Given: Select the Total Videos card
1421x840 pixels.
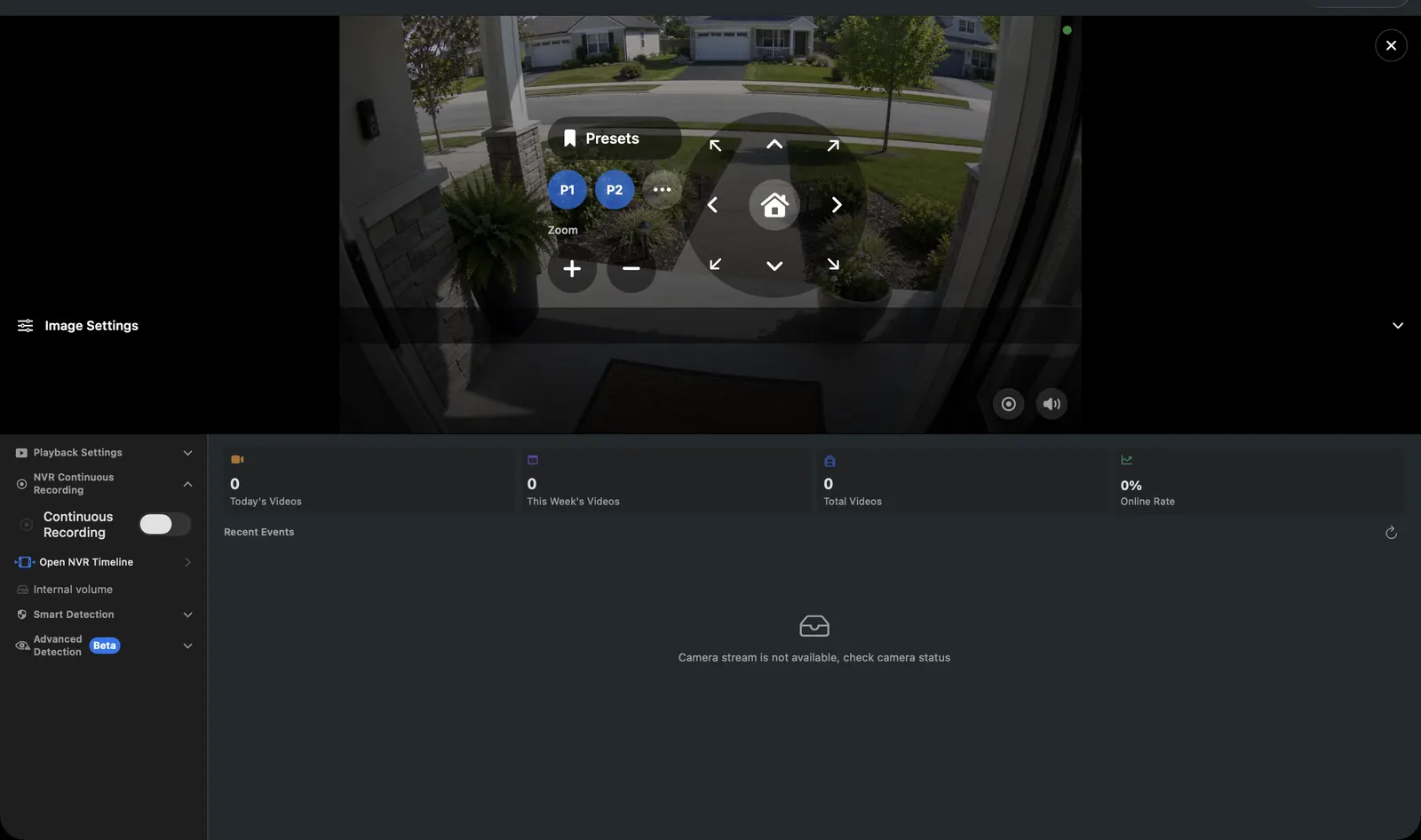Looking at the screenshot, I should [x=962, y=479].
